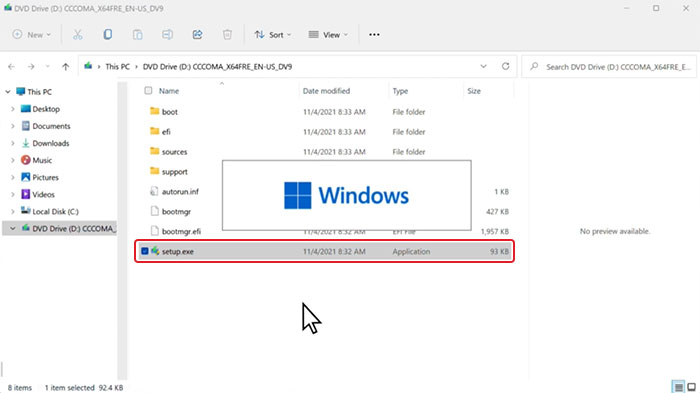Switch to details view icon in status bar
Image resolution: width=700 pixels, height=393 pixels.
click(678, 387)
